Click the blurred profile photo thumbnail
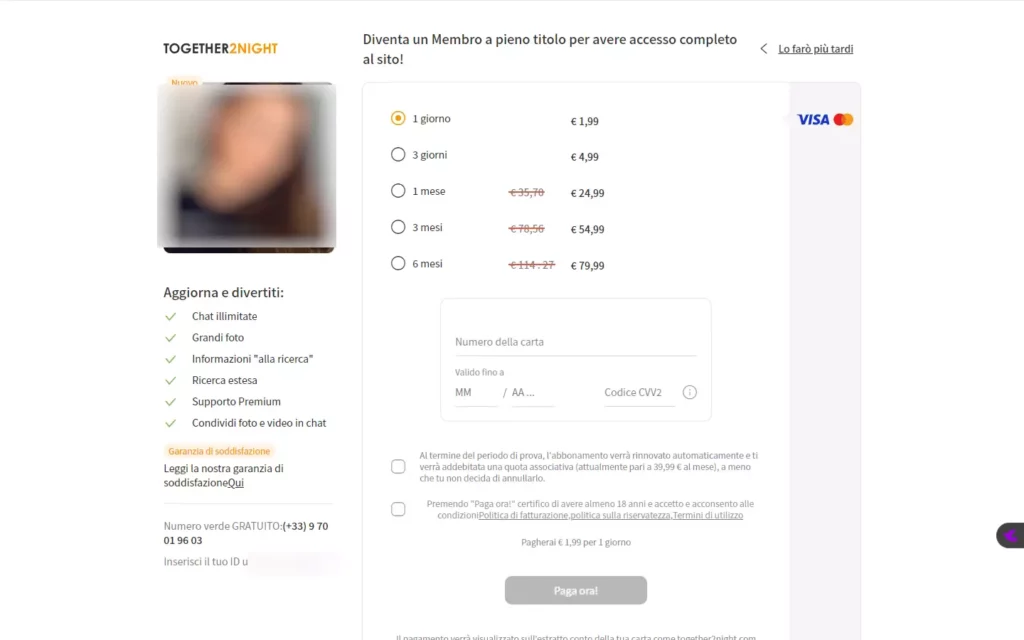Viewport: 1024px width, 640px height. point(248,167)
